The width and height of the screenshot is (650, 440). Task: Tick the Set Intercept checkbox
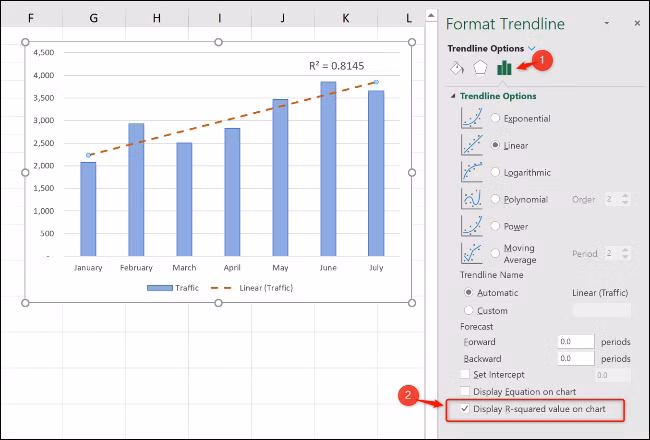pyautogui.click(x=465, y=374)
